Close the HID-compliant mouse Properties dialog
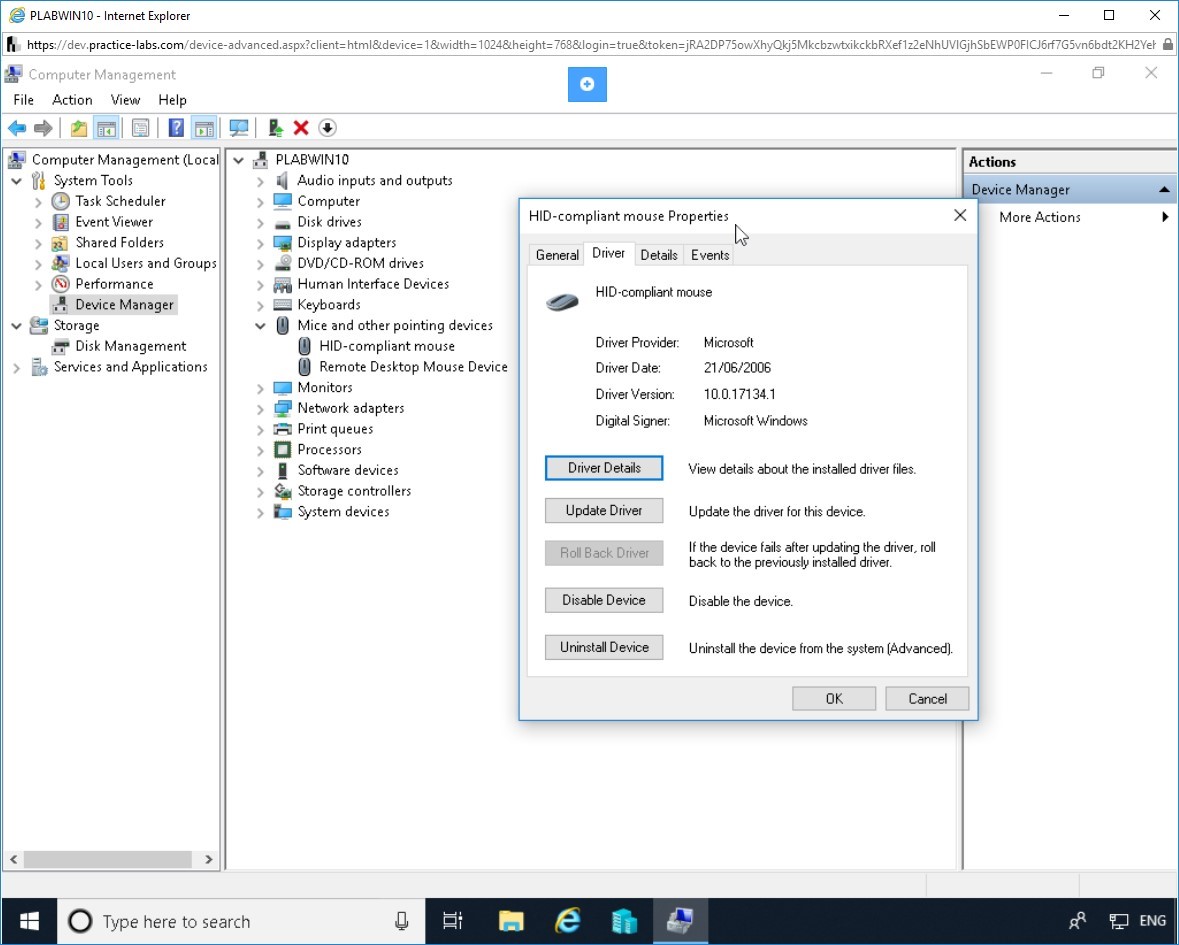Screen dimensions: 1179x945 tap(960, 216)
